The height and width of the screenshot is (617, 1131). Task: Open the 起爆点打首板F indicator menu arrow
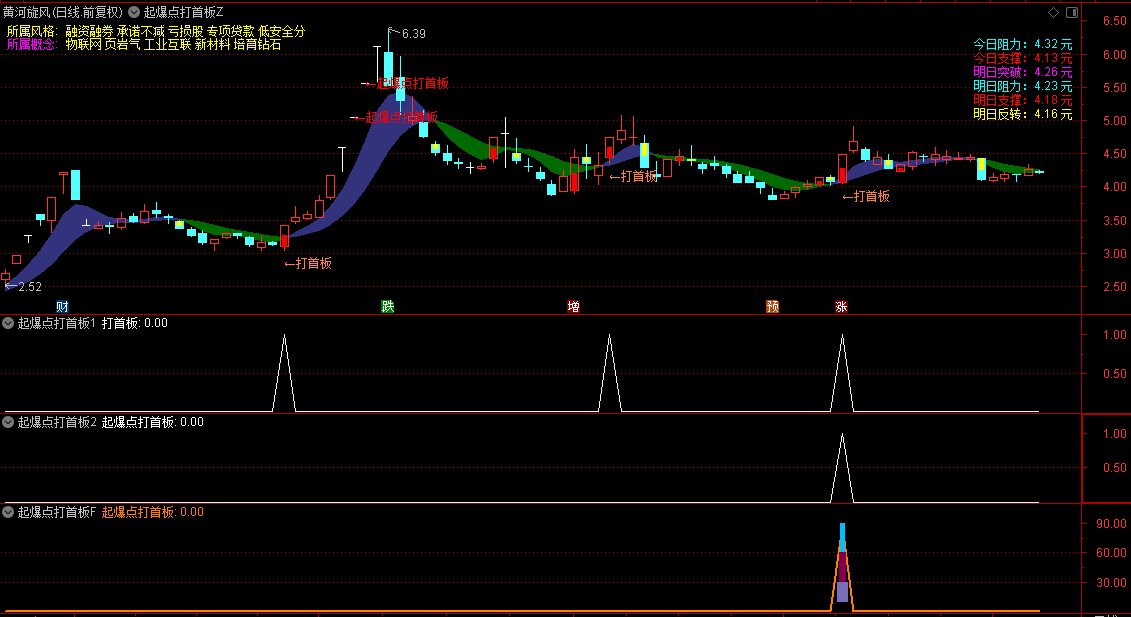[x=9, y=512]
